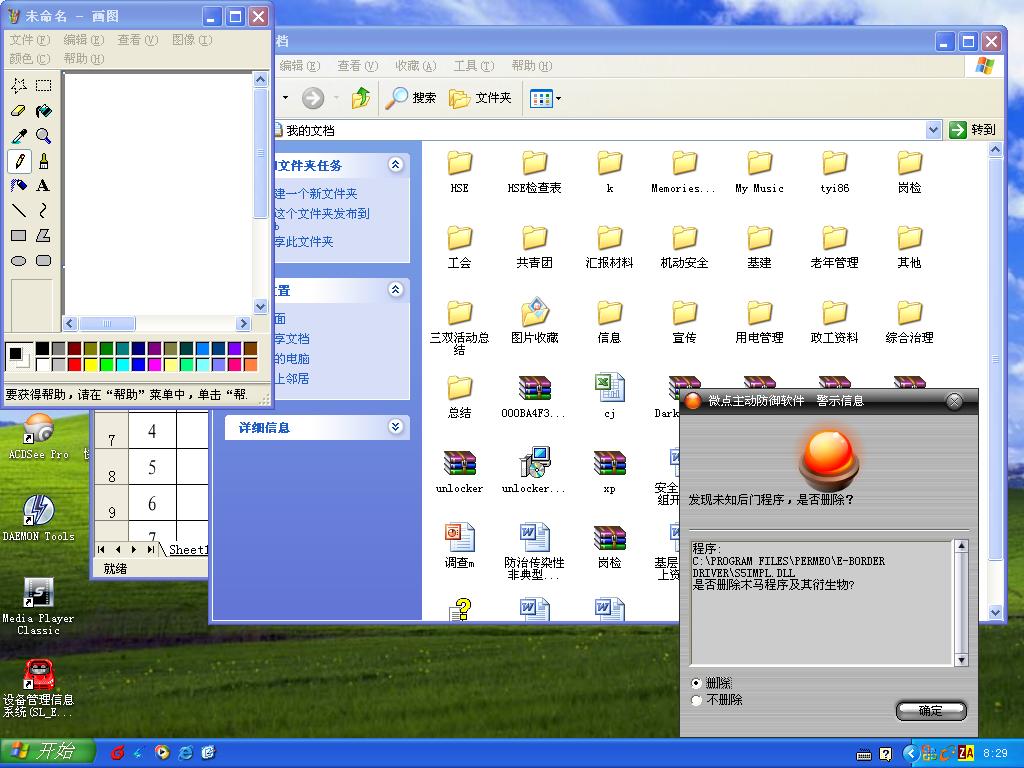This screenshot has height=768, width=1024.
Task: Launch Internet Explorer from the quick launch bar
Action: [x=185, y=753]
